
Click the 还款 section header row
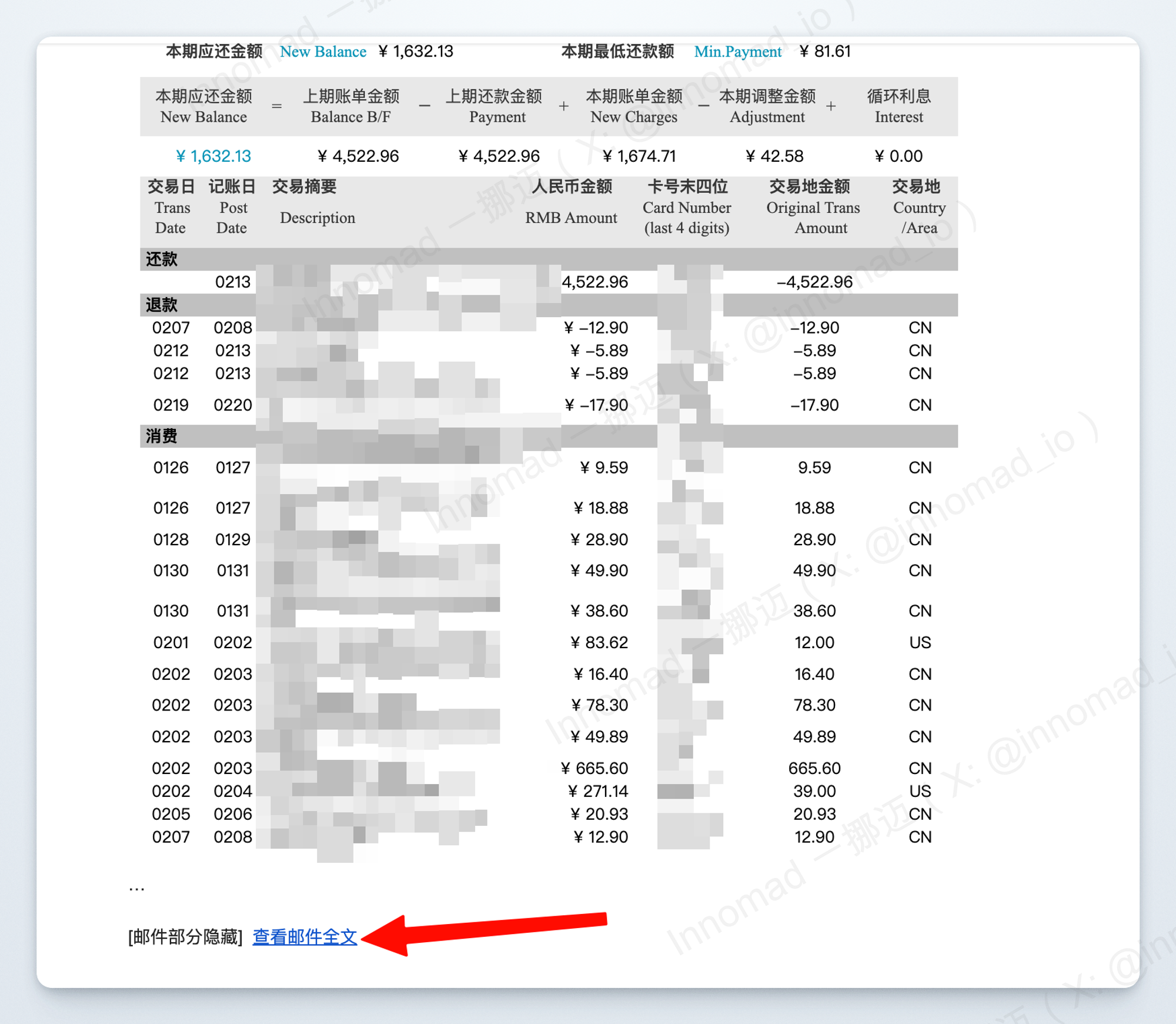coord(162,259)
